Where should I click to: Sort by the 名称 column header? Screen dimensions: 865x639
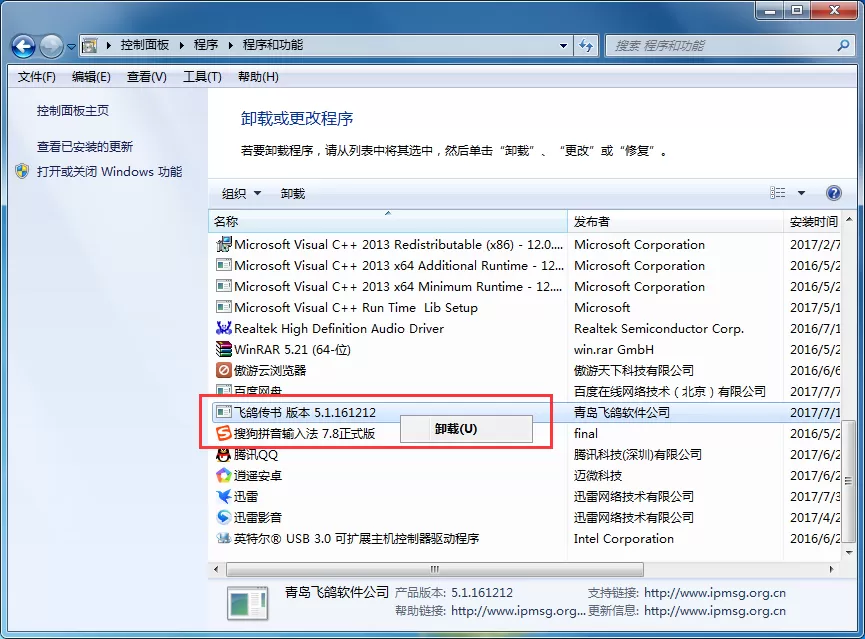click(388, 221)
